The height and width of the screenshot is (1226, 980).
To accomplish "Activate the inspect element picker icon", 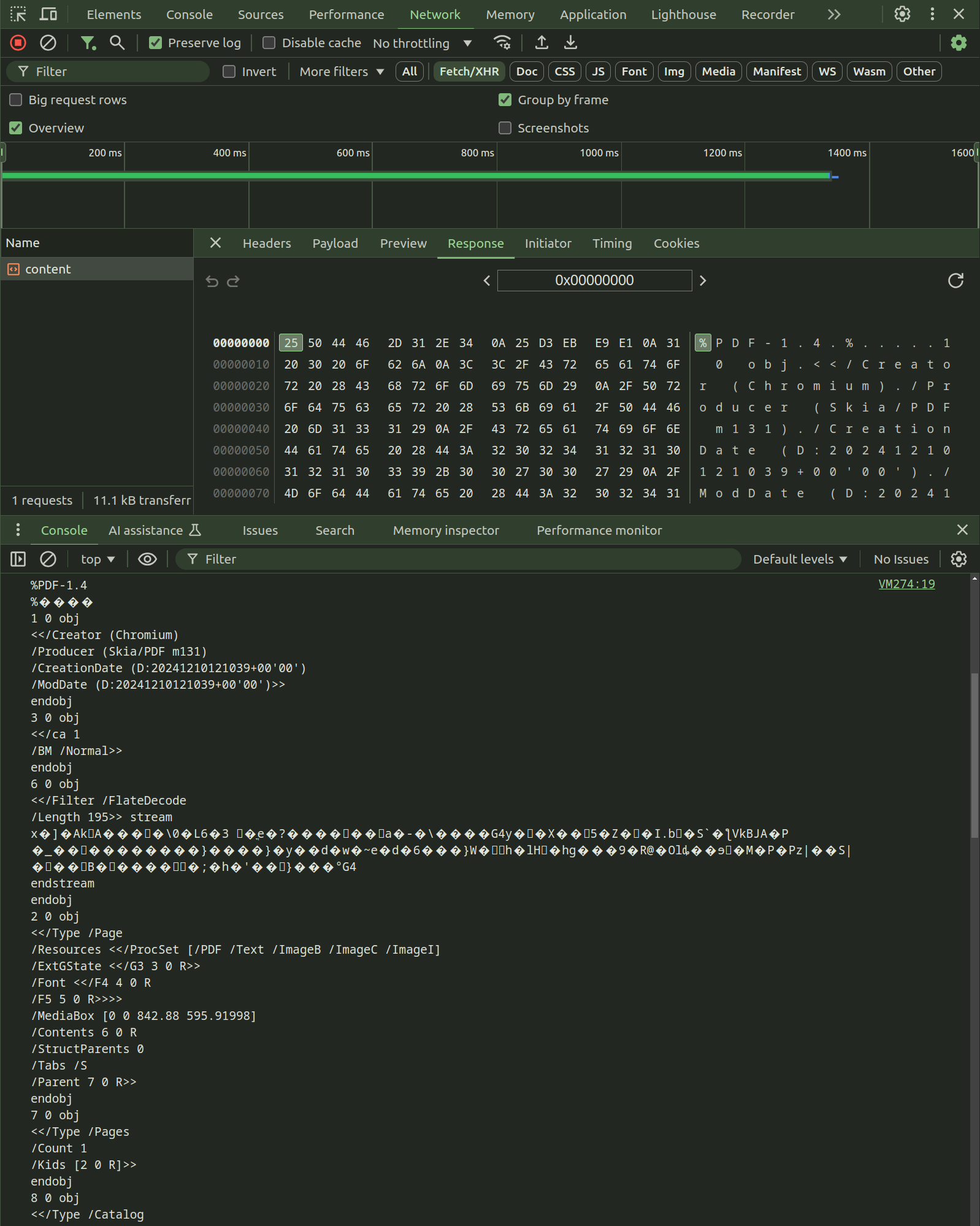I will pos(18,14).
